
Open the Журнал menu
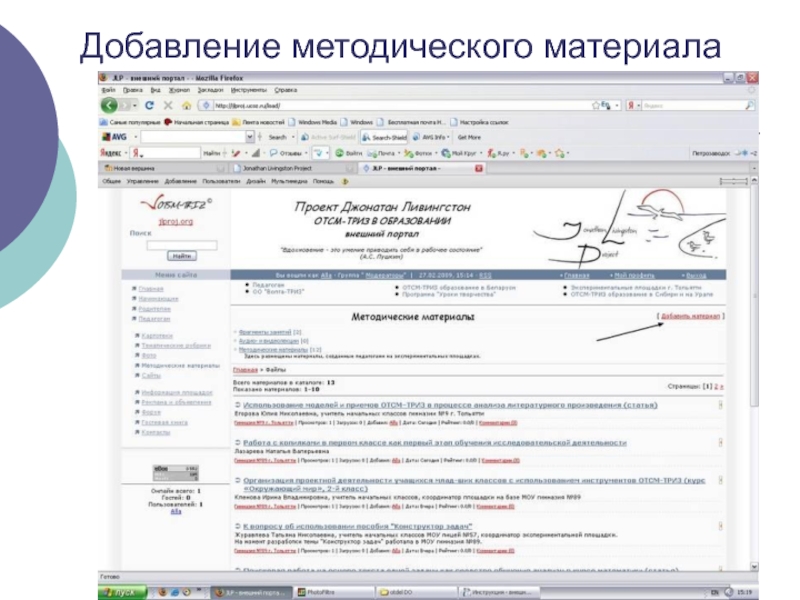point(180,90)
